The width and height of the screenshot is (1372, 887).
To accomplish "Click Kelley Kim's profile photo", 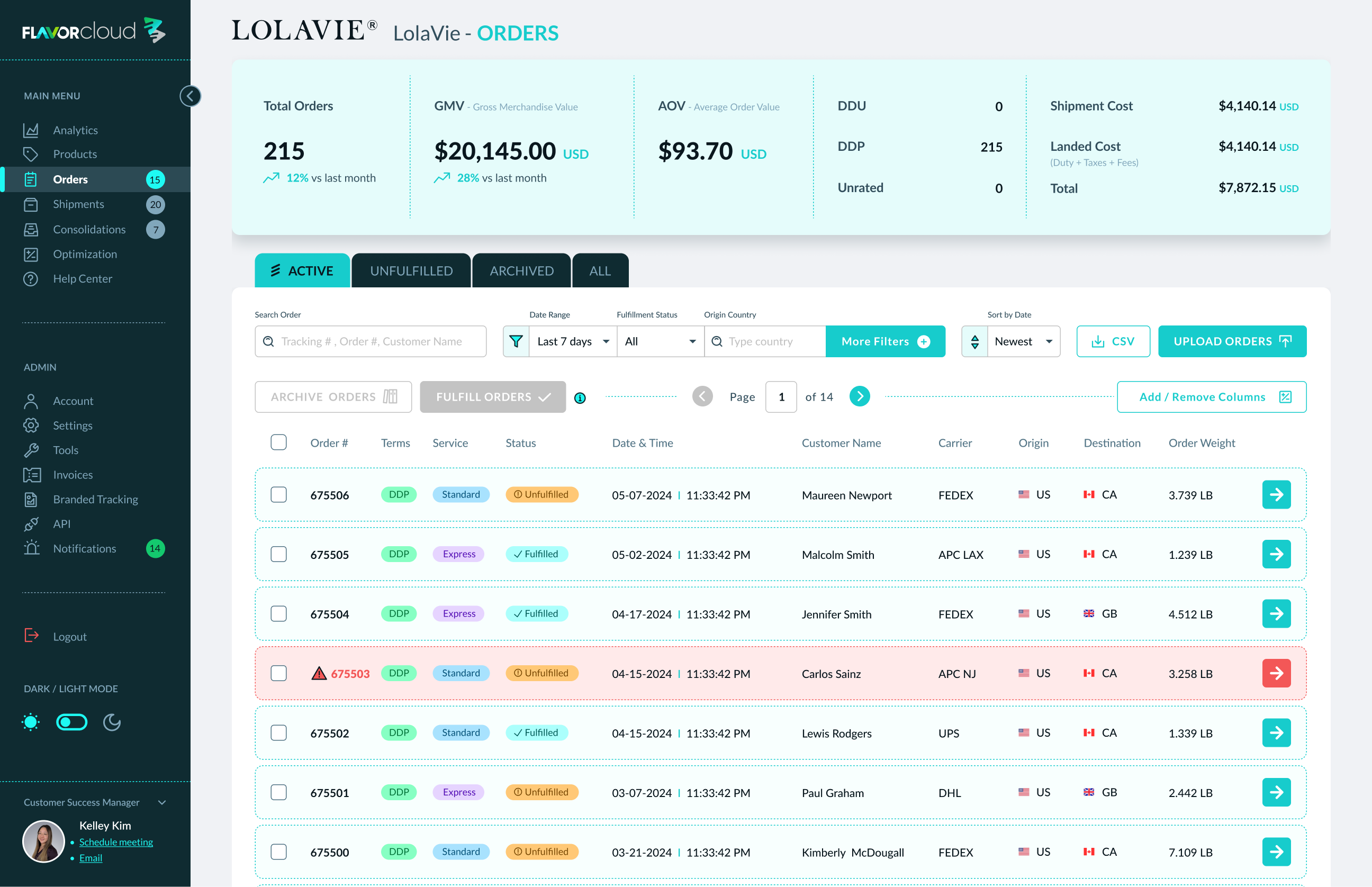I will point(43,841).
